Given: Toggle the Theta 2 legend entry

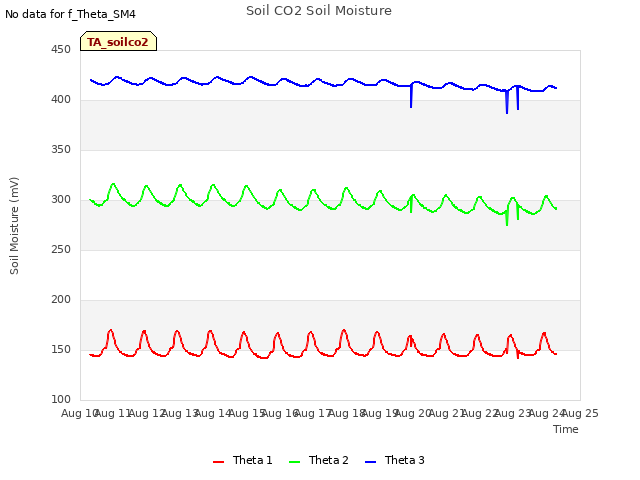Looking at the screenshot, I should [319, 460].
